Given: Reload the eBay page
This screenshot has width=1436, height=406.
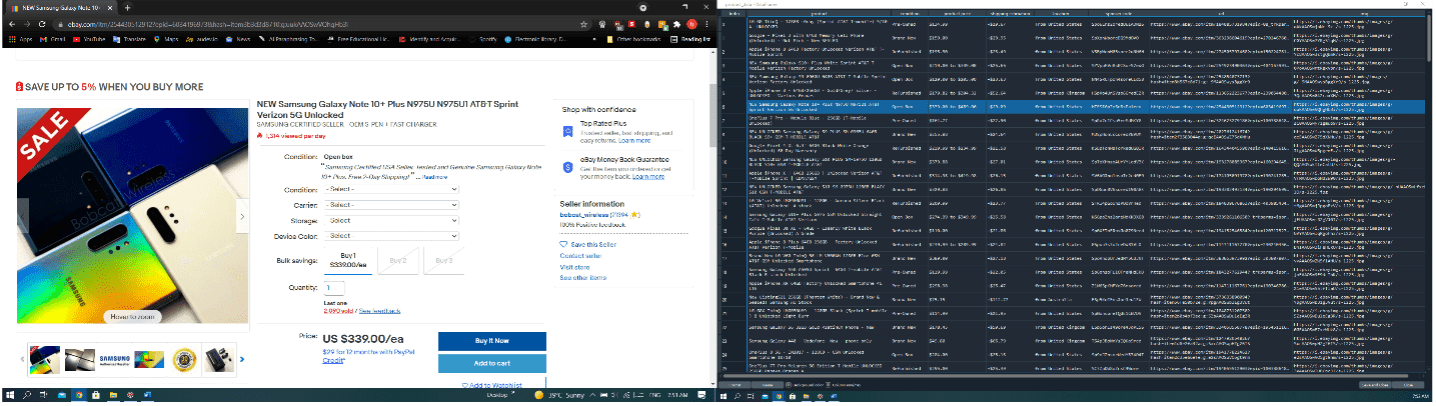Looking at the screenshot, I should click(x=42, y=23).
